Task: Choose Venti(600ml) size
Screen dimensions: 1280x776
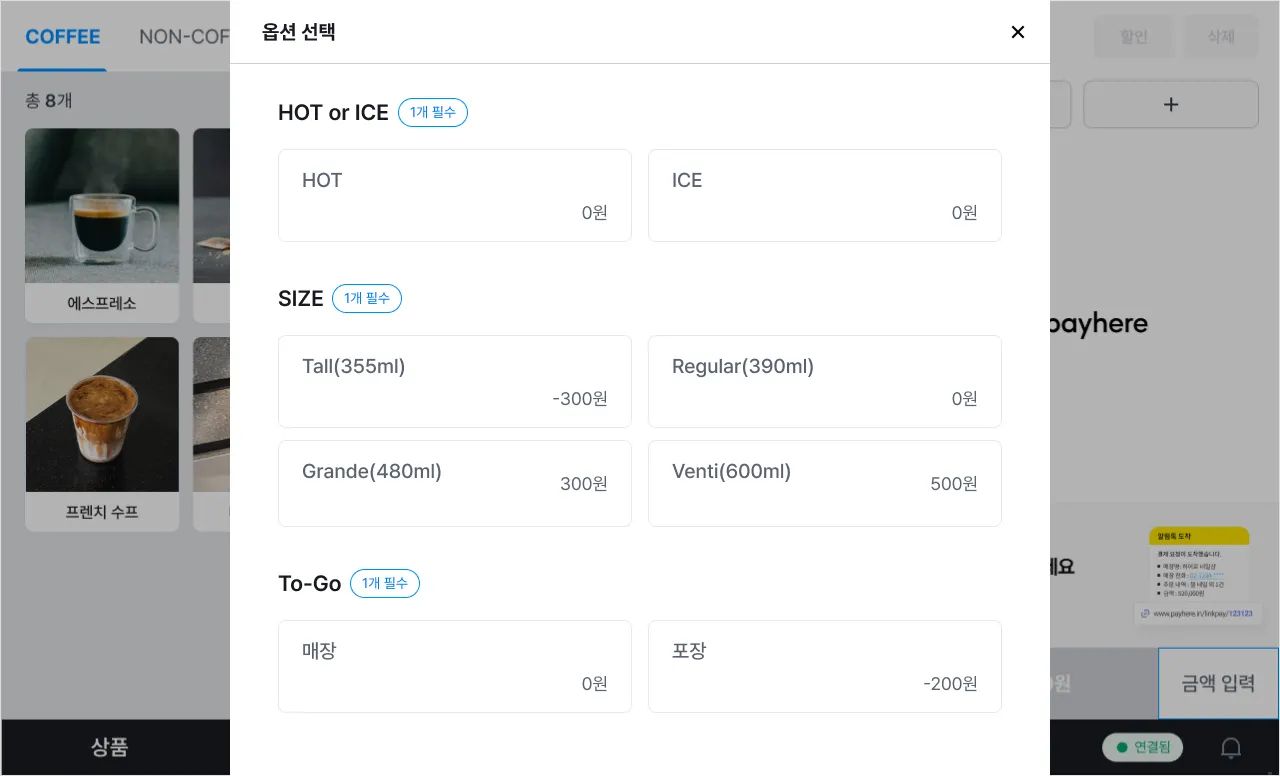Action: coord(824,483)
